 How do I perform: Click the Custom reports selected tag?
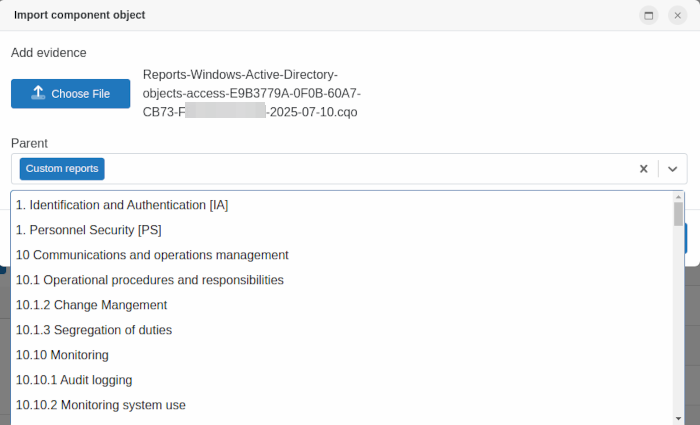(62, 169)
